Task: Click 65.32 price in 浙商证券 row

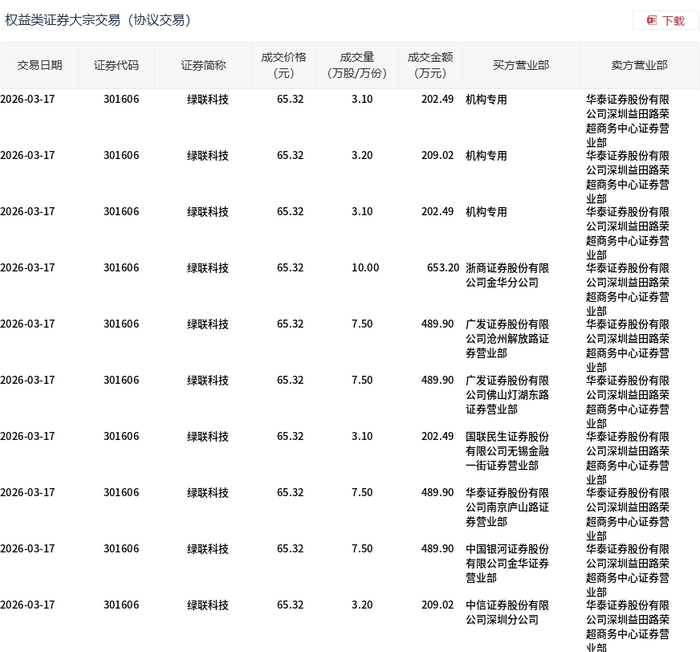Action: click(290, 268)
